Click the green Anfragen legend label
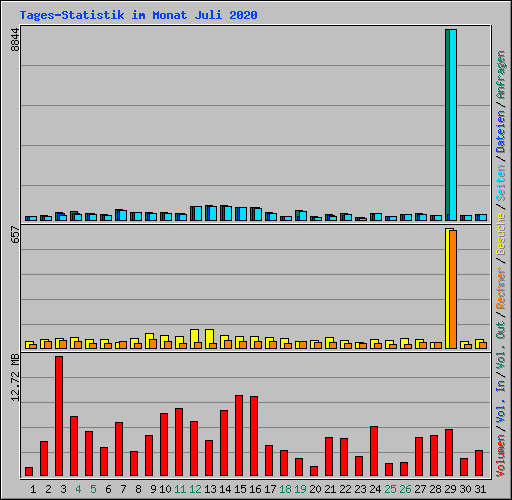The height and width of the screenshot is (500, 512). click(501, 74)
